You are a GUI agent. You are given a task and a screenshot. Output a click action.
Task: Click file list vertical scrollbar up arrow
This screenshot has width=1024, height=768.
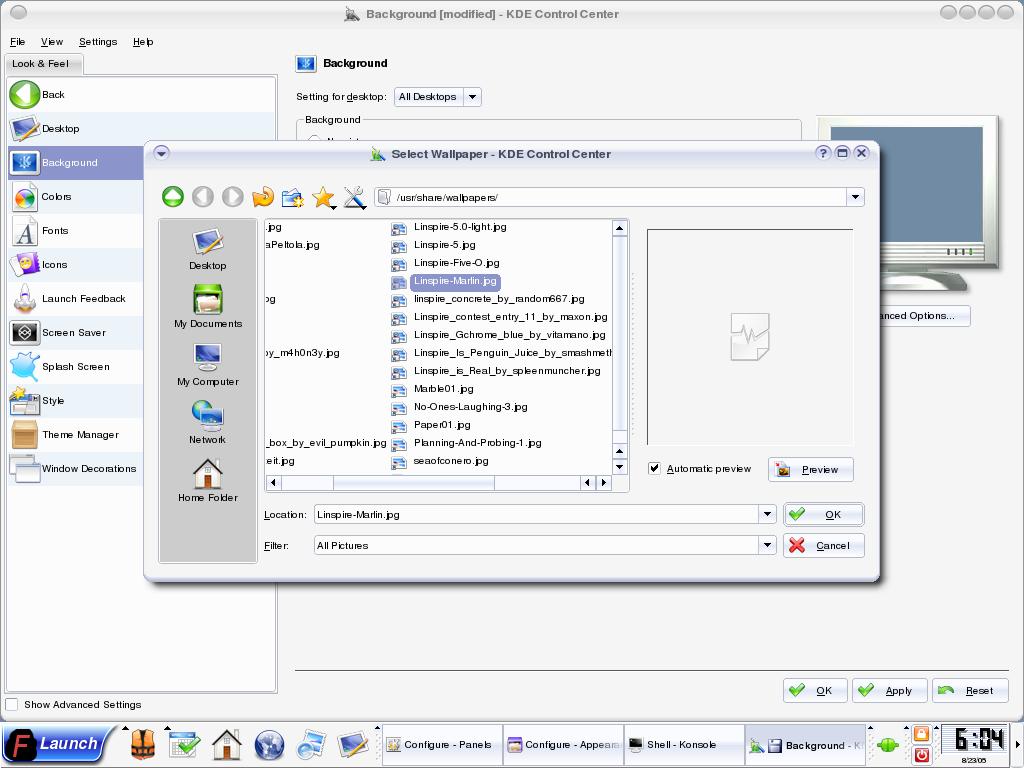coord(619,227)
